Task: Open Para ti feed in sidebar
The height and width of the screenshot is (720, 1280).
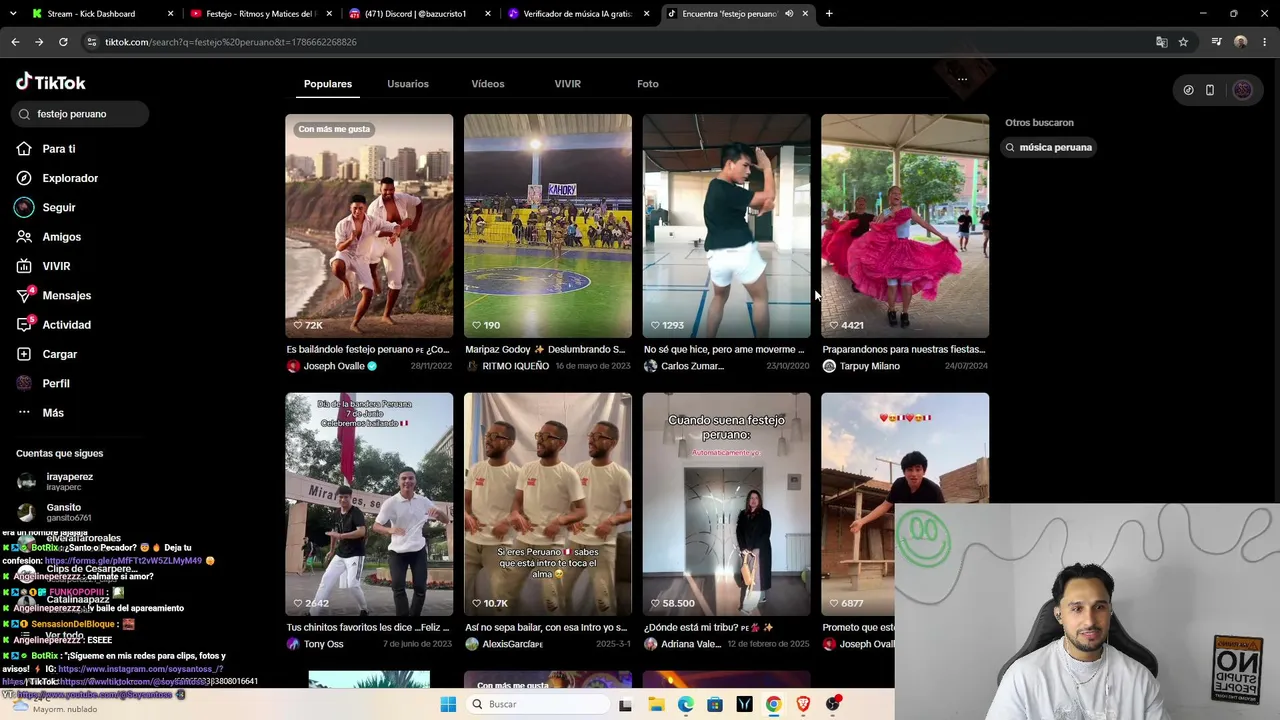Action: pyautogui.click(x=58, y=149)
